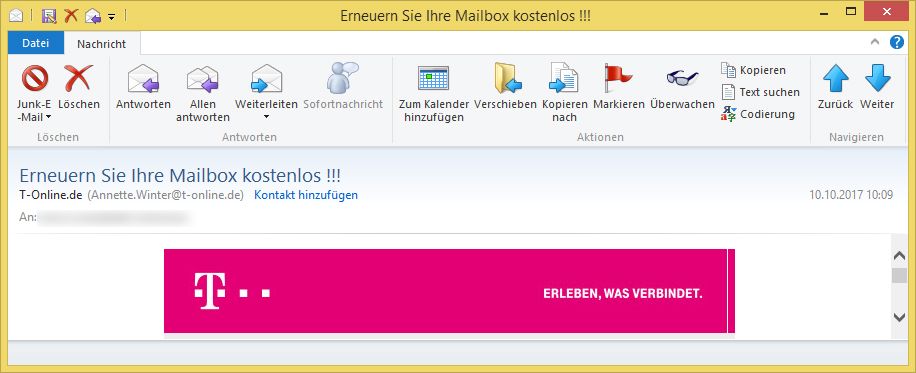
Task: Click the message scrollbar thumb
Action: click(x=900, y=275)
